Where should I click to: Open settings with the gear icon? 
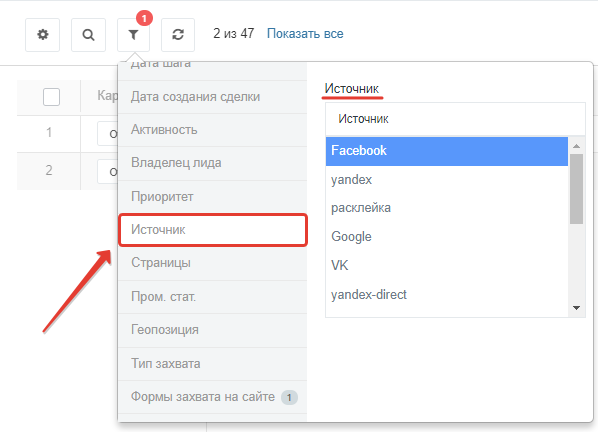[42, 35]
